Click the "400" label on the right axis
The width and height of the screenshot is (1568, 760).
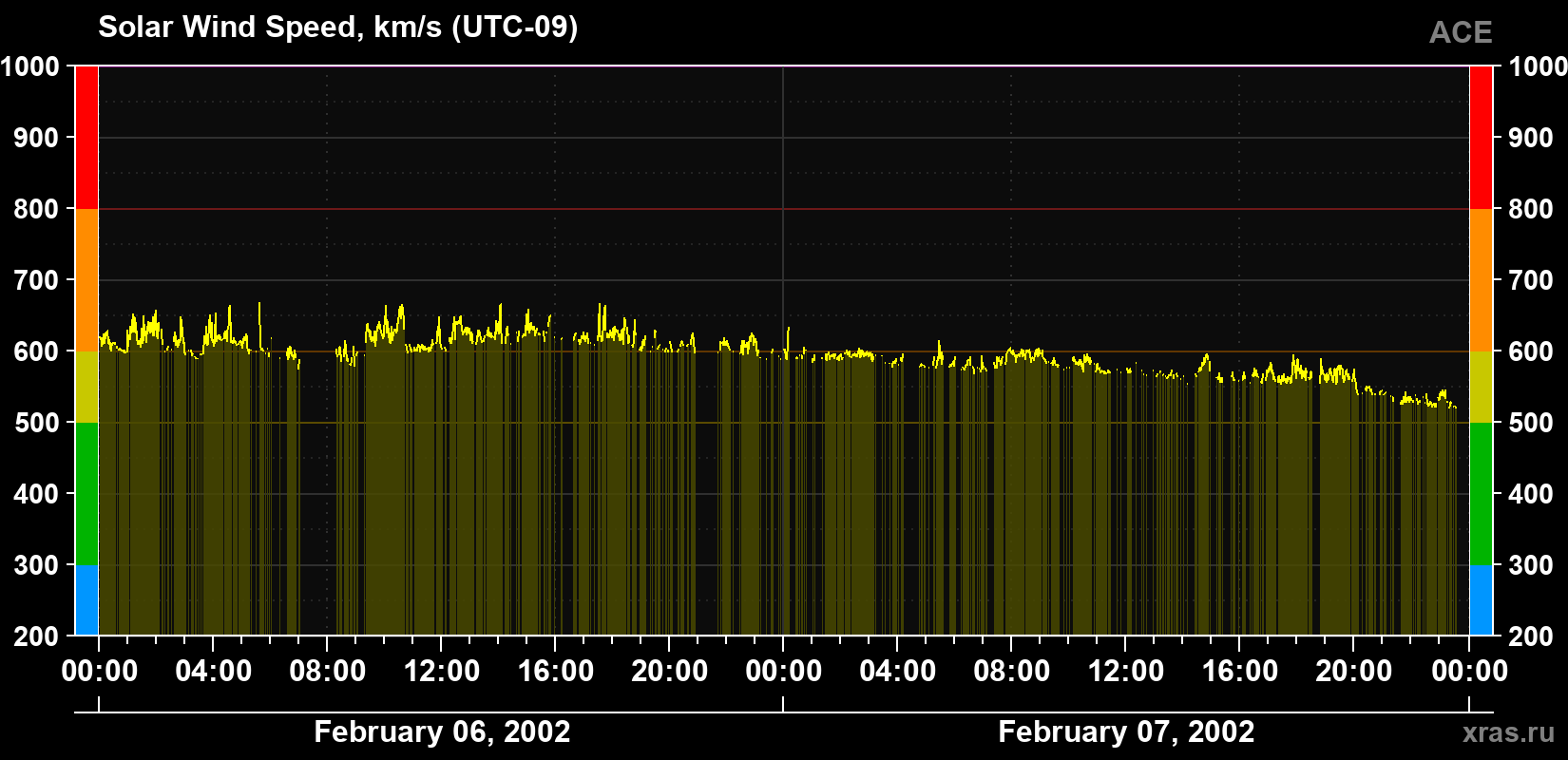click(1531, 494)
